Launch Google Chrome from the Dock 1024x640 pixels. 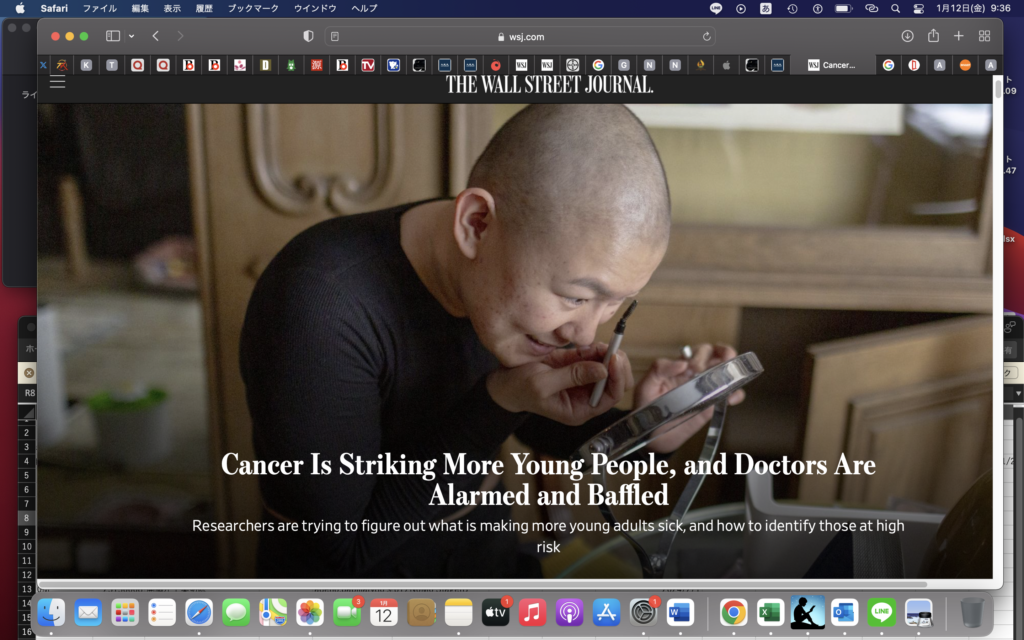733,612
